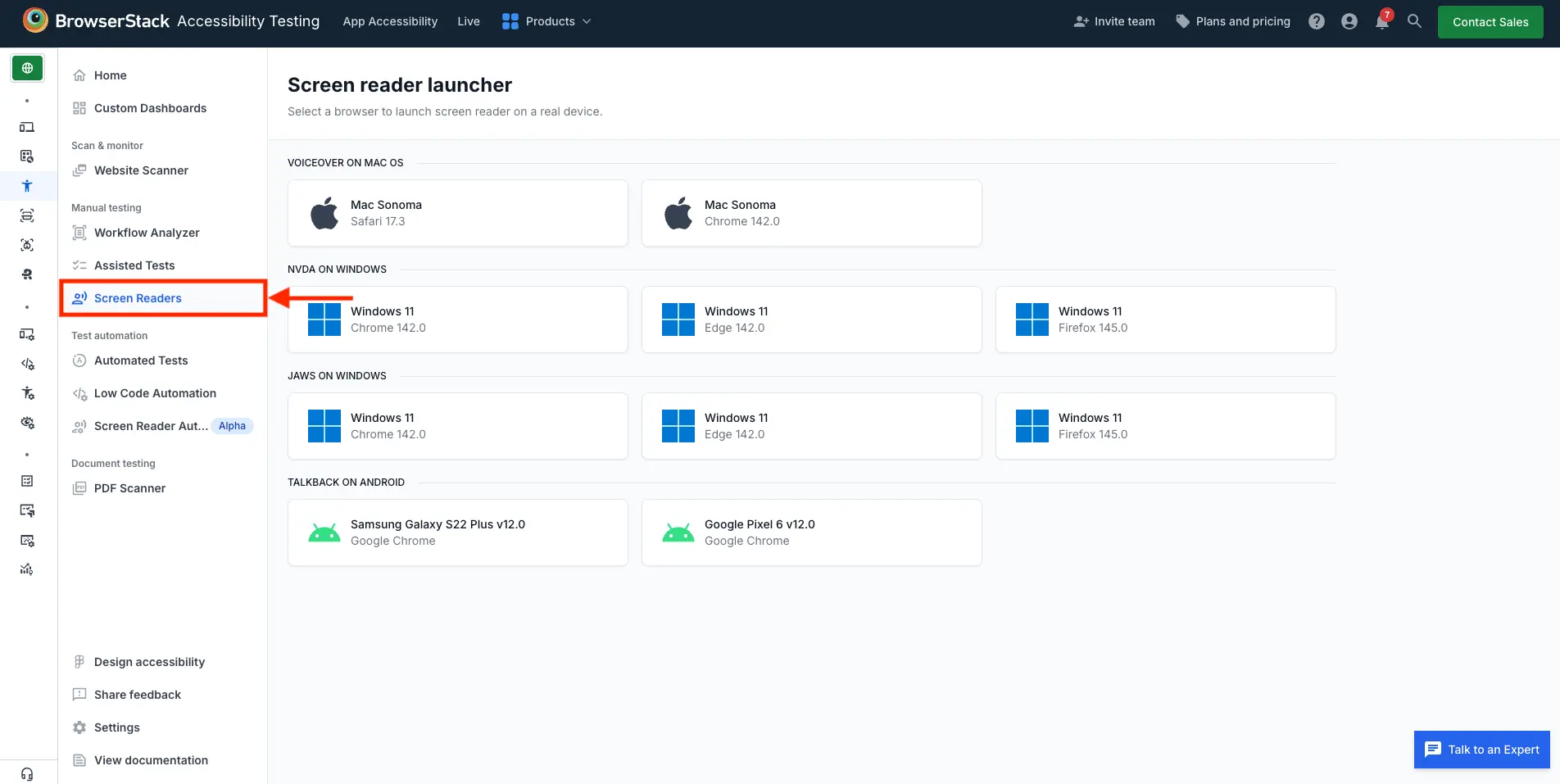This screenshot has height=784, width=1560.
Task: Launch Samsung Galaxy S22 Plus TalkBack session
Action: pos(457,532)
